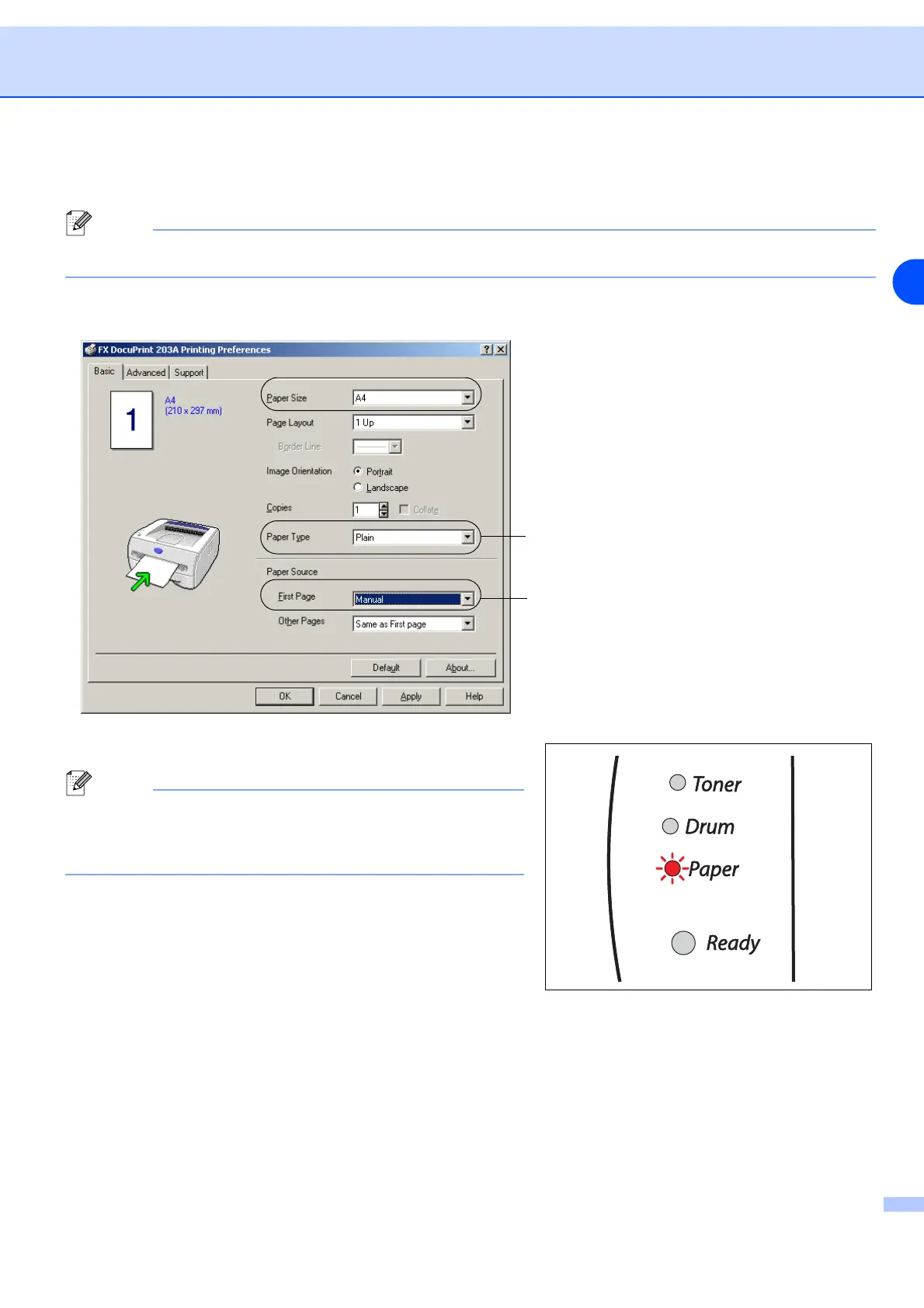Click the "Drum" label on the printer panel
This screenshot has height=1308, width=924.
click(x=710, y=826)
